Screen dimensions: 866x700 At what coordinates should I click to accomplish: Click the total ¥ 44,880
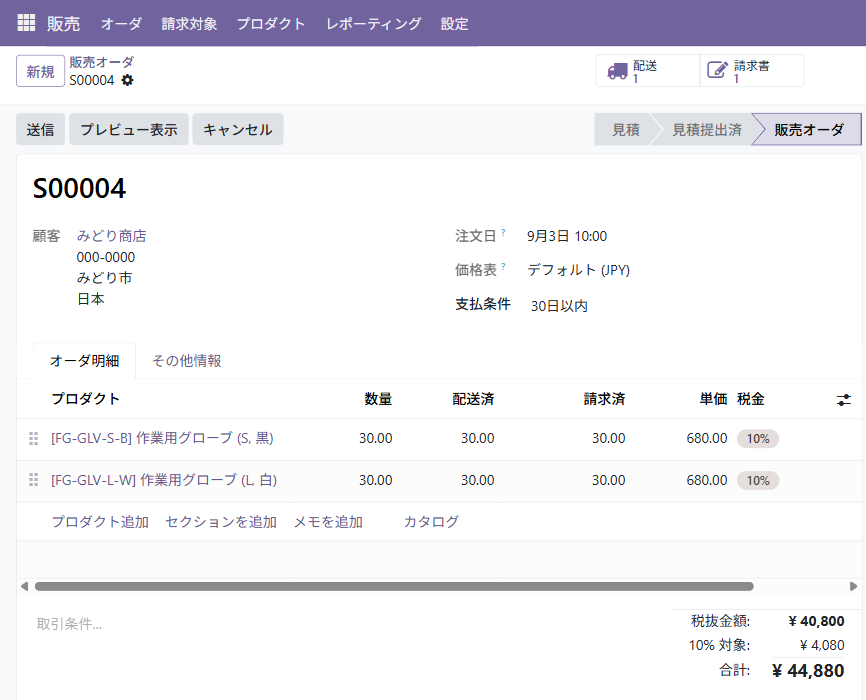pyautogui.click(x=808, y=671)
